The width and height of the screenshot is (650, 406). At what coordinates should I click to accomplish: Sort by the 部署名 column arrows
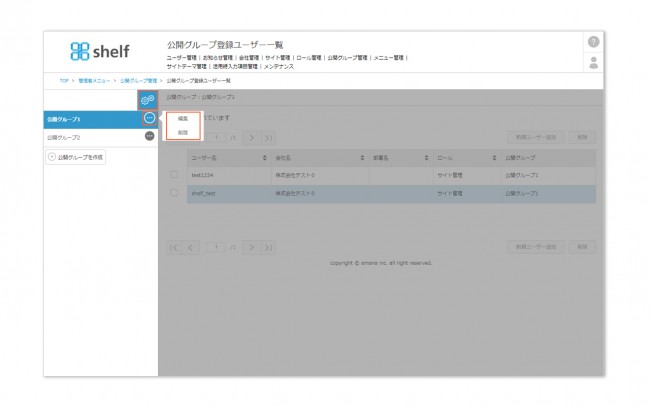tap(426, 158)
